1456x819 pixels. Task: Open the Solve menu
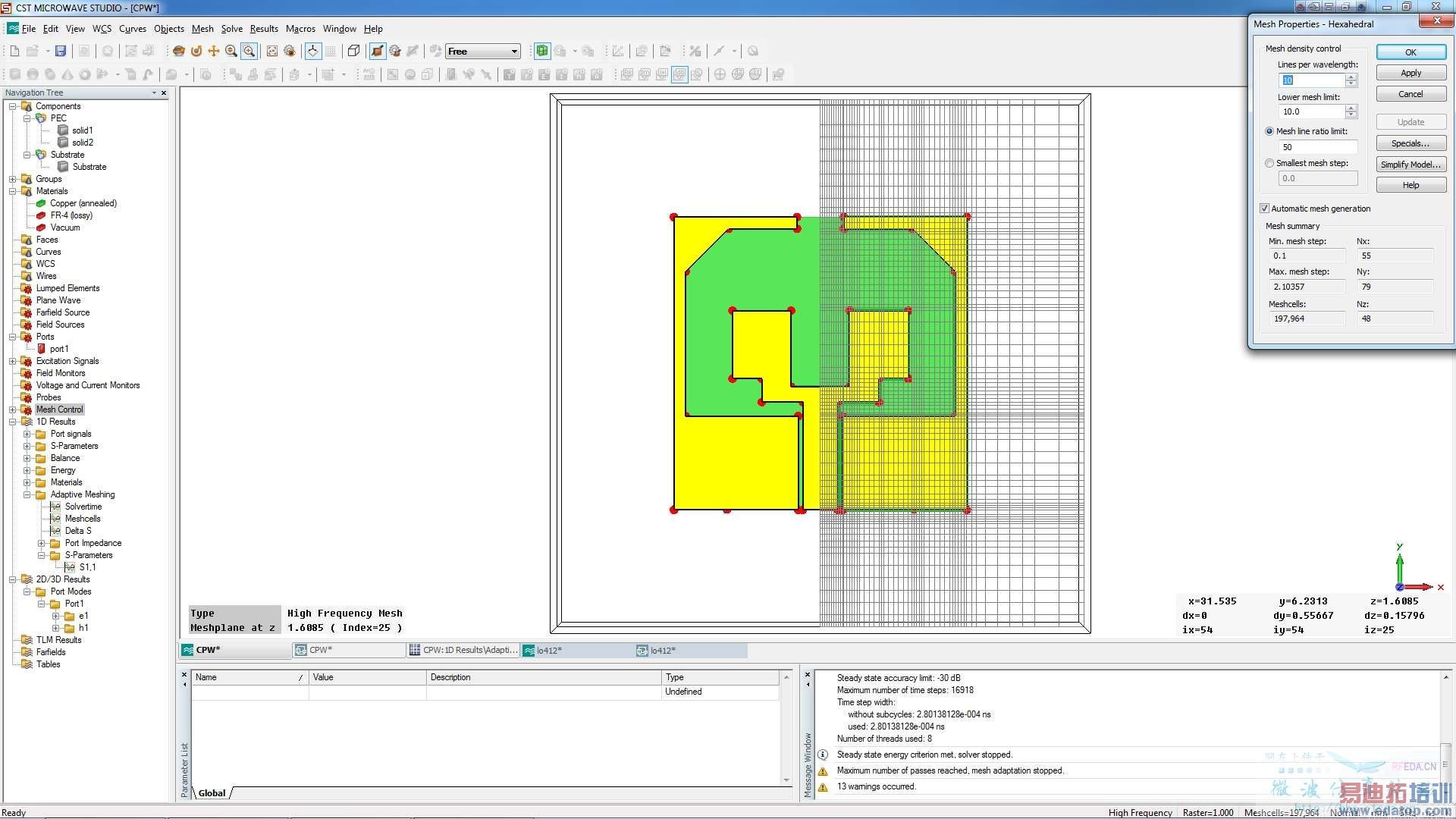tap(231, 29)
